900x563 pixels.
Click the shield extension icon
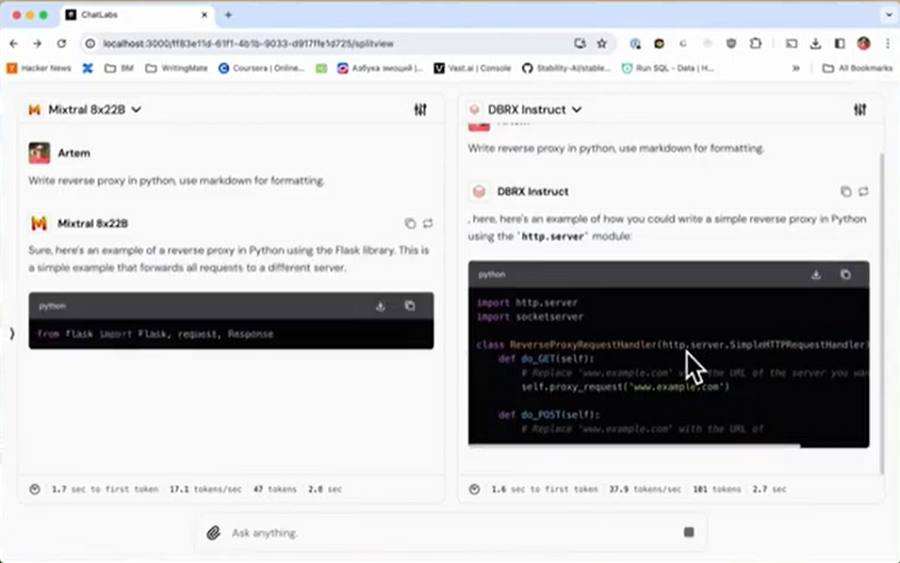731,44
